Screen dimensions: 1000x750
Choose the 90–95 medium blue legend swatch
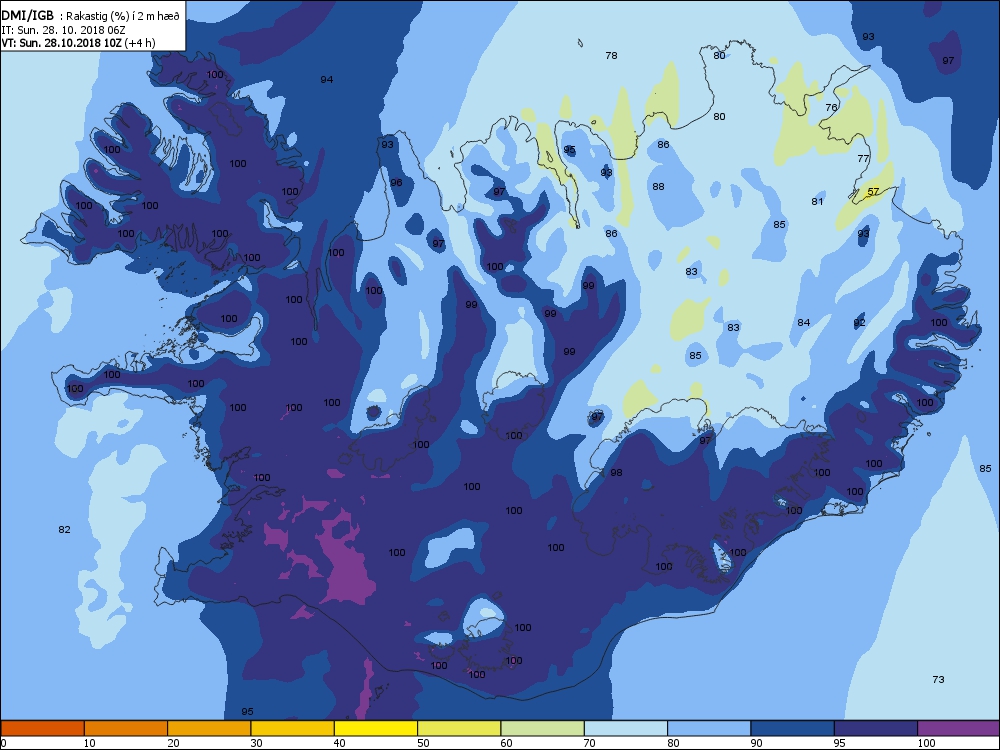click(793, 728)
